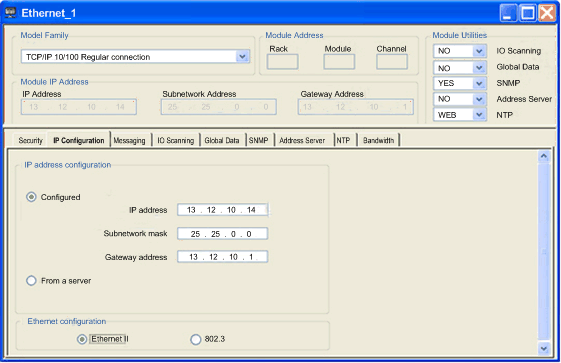Click the Subnetwork mask input field
The height and width of the screenshot is (363, 561).
click(x=223, y=234)
